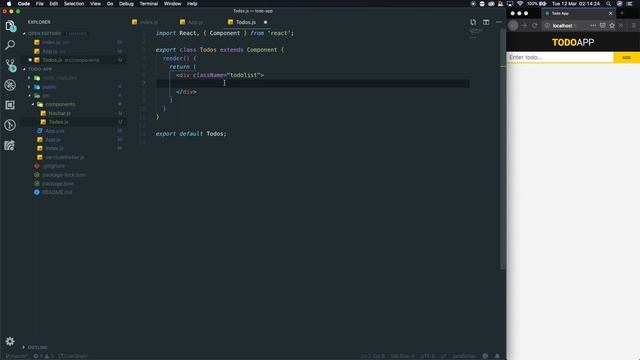Click the Live Share status bar button

pyautogui.click(x=73, y=356)
